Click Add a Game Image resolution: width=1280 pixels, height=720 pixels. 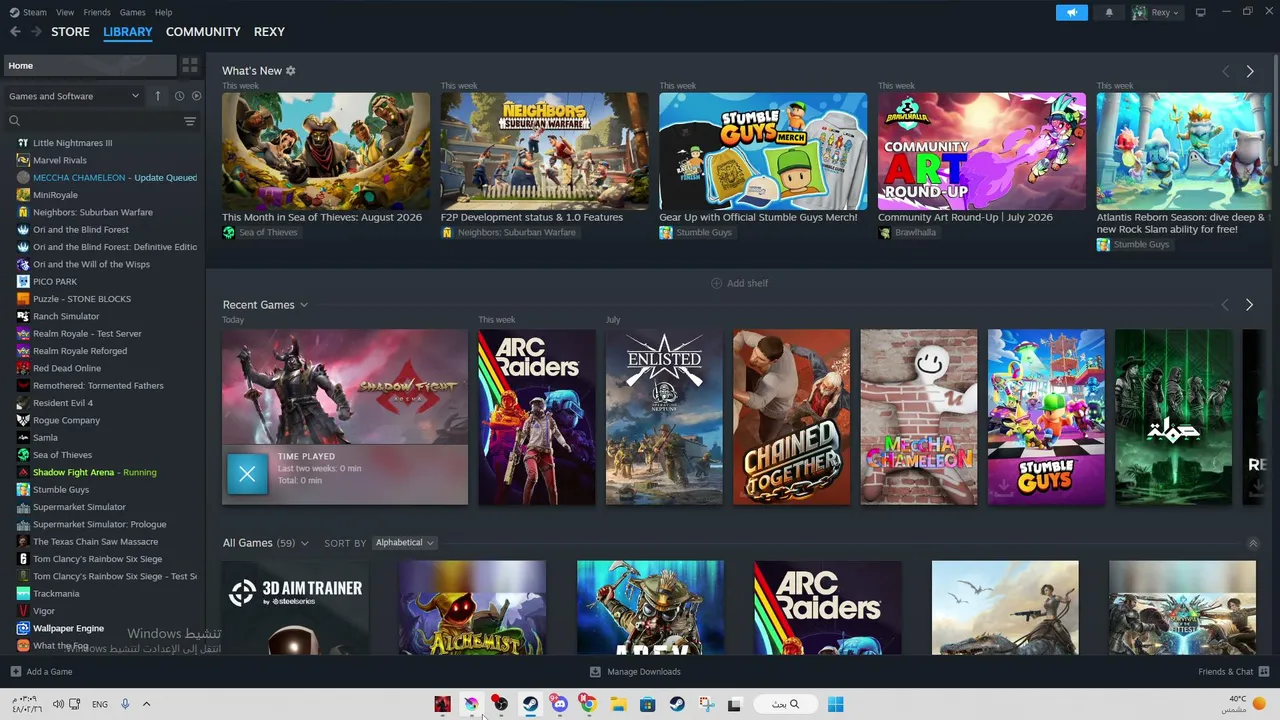point(41,672)
